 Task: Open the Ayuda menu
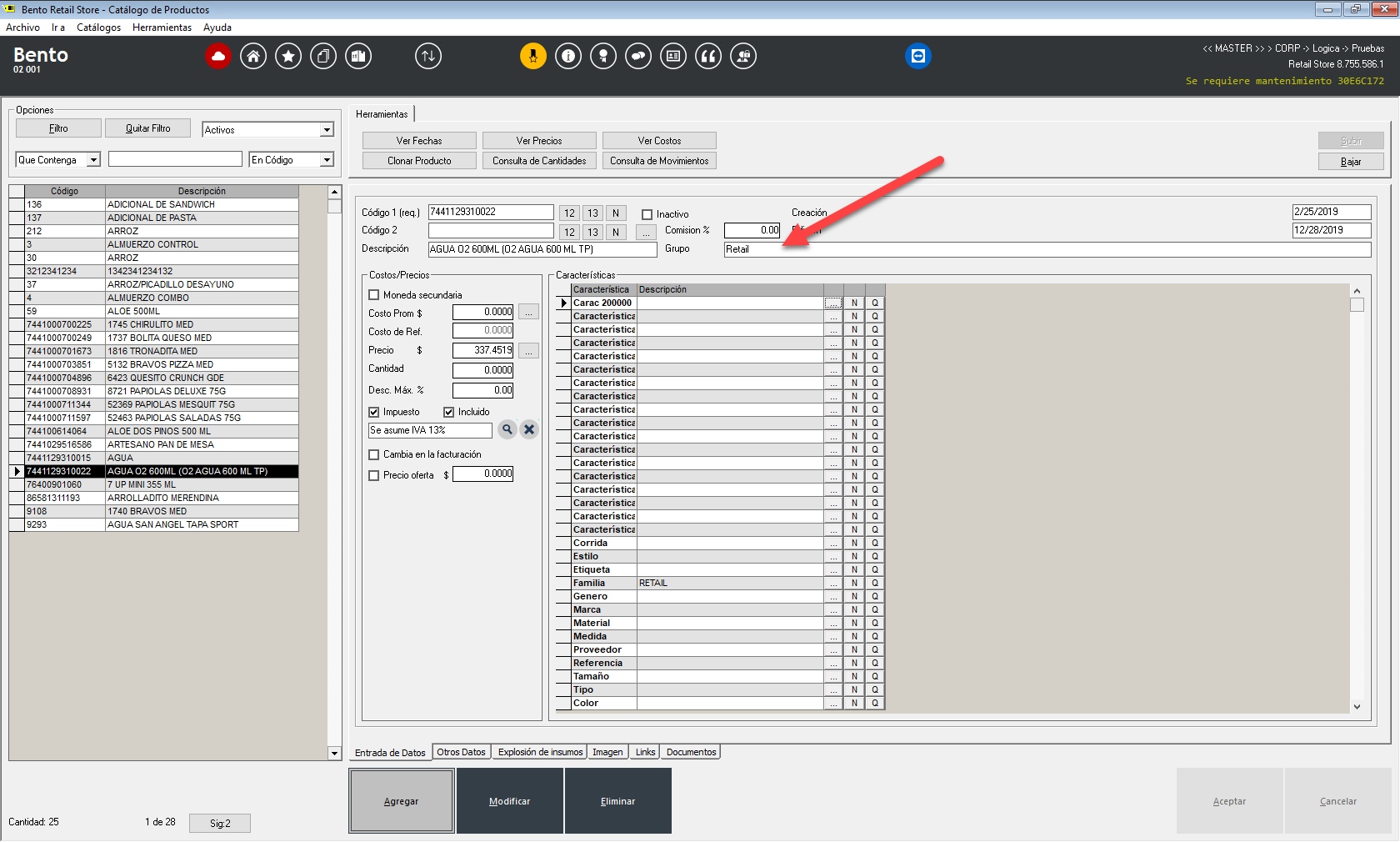pos(217,28)
